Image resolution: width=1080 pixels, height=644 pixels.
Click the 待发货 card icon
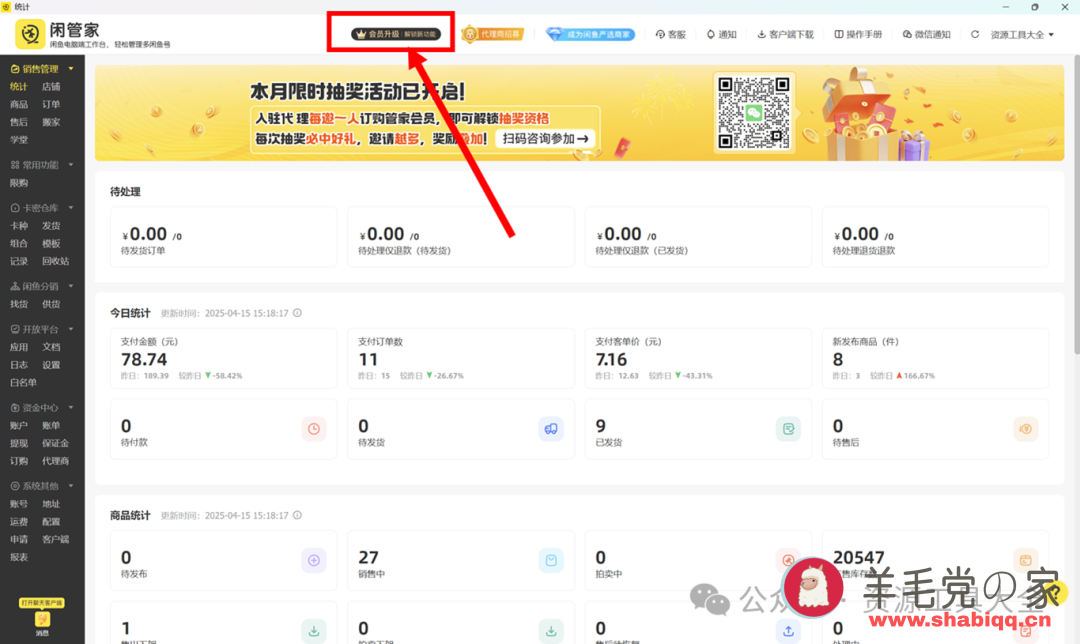pos(551,428)
